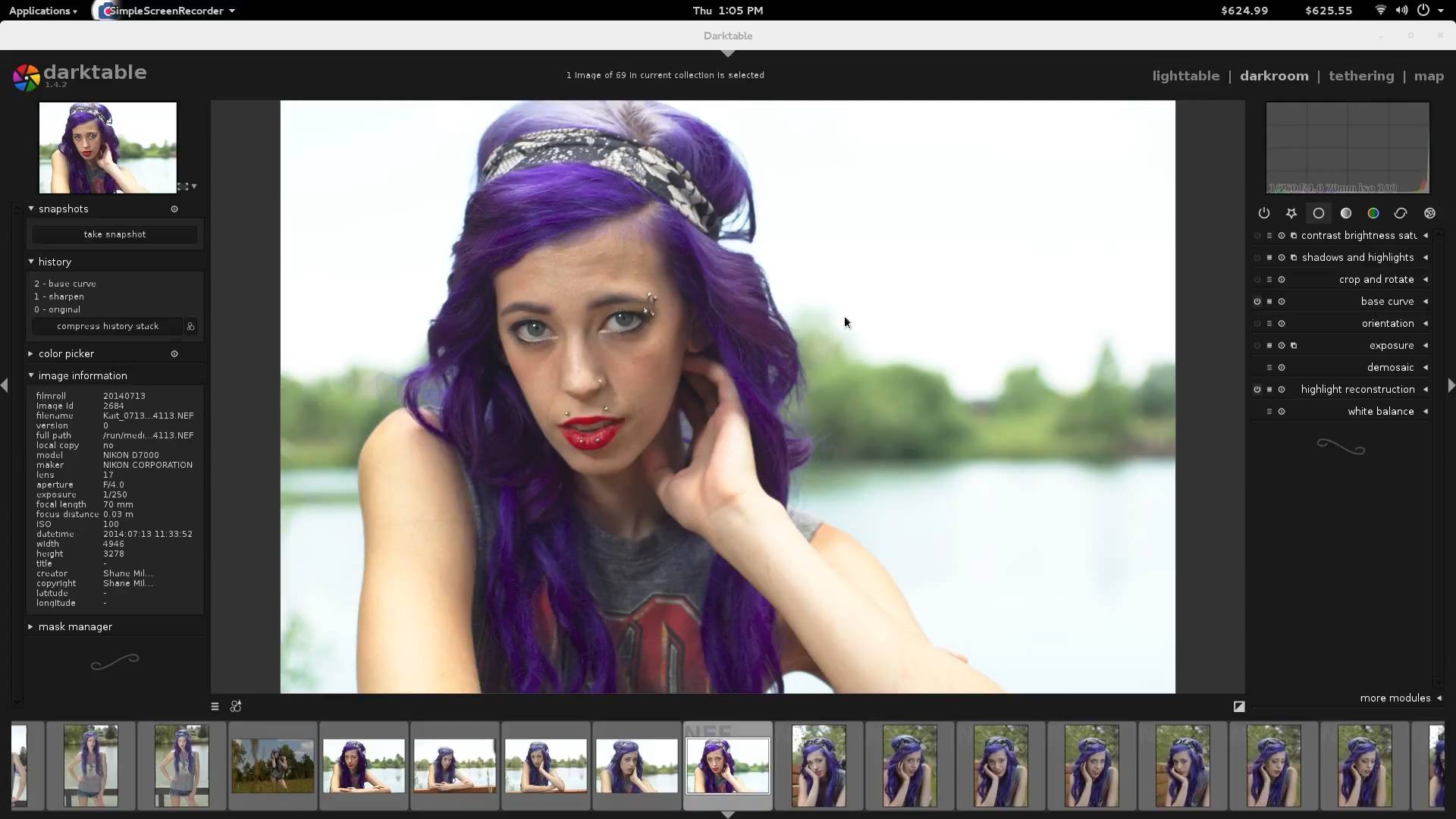This screenshot has height=819, width=1456.
Task: Open the Applications menu
Action: (42, 11)
